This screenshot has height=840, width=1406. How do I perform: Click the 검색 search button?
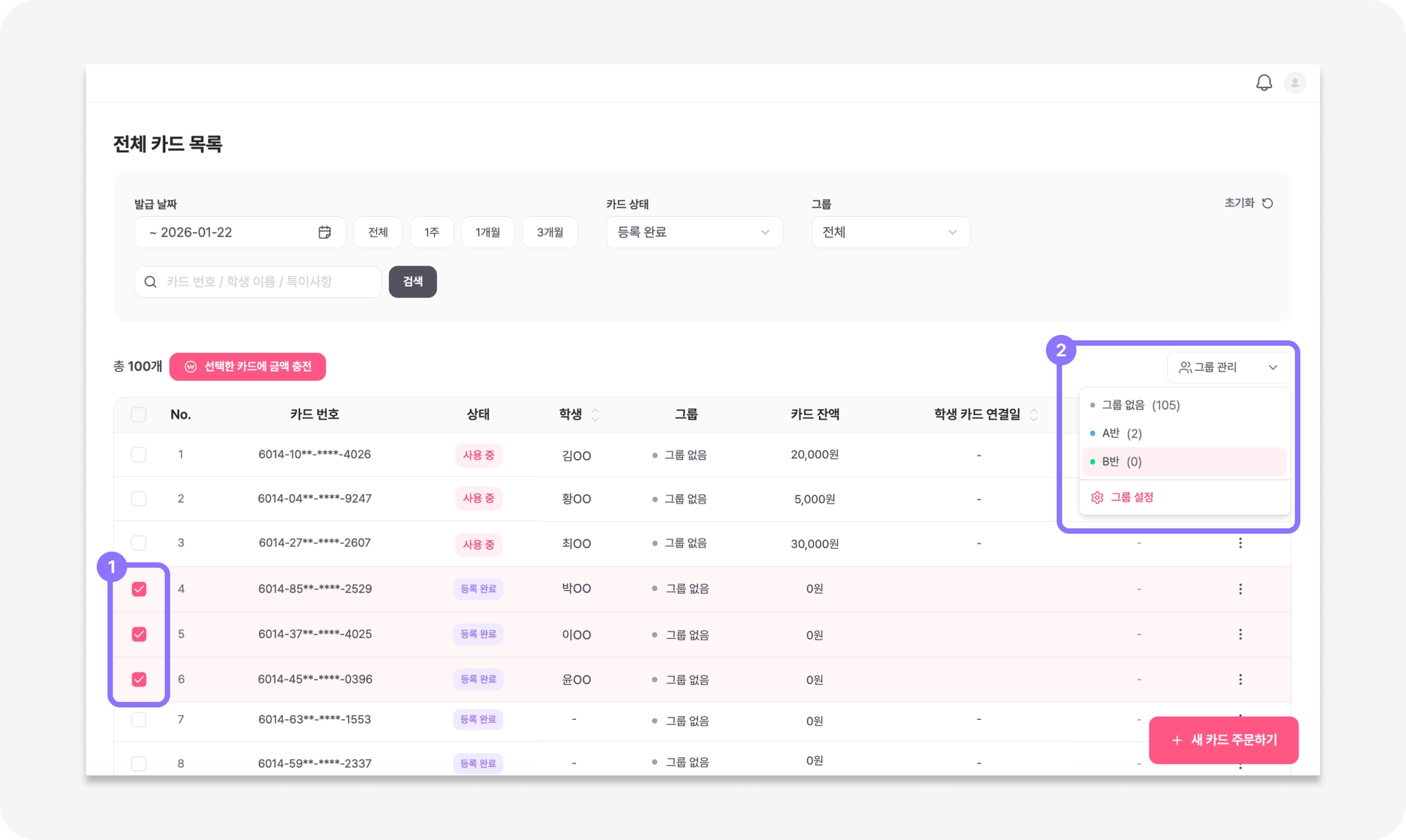413,281
